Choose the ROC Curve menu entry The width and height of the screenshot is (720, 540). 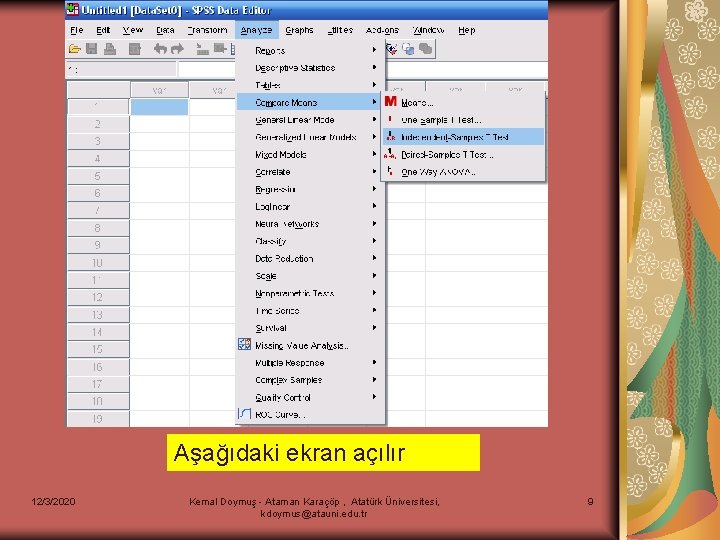tap(310, 415)
